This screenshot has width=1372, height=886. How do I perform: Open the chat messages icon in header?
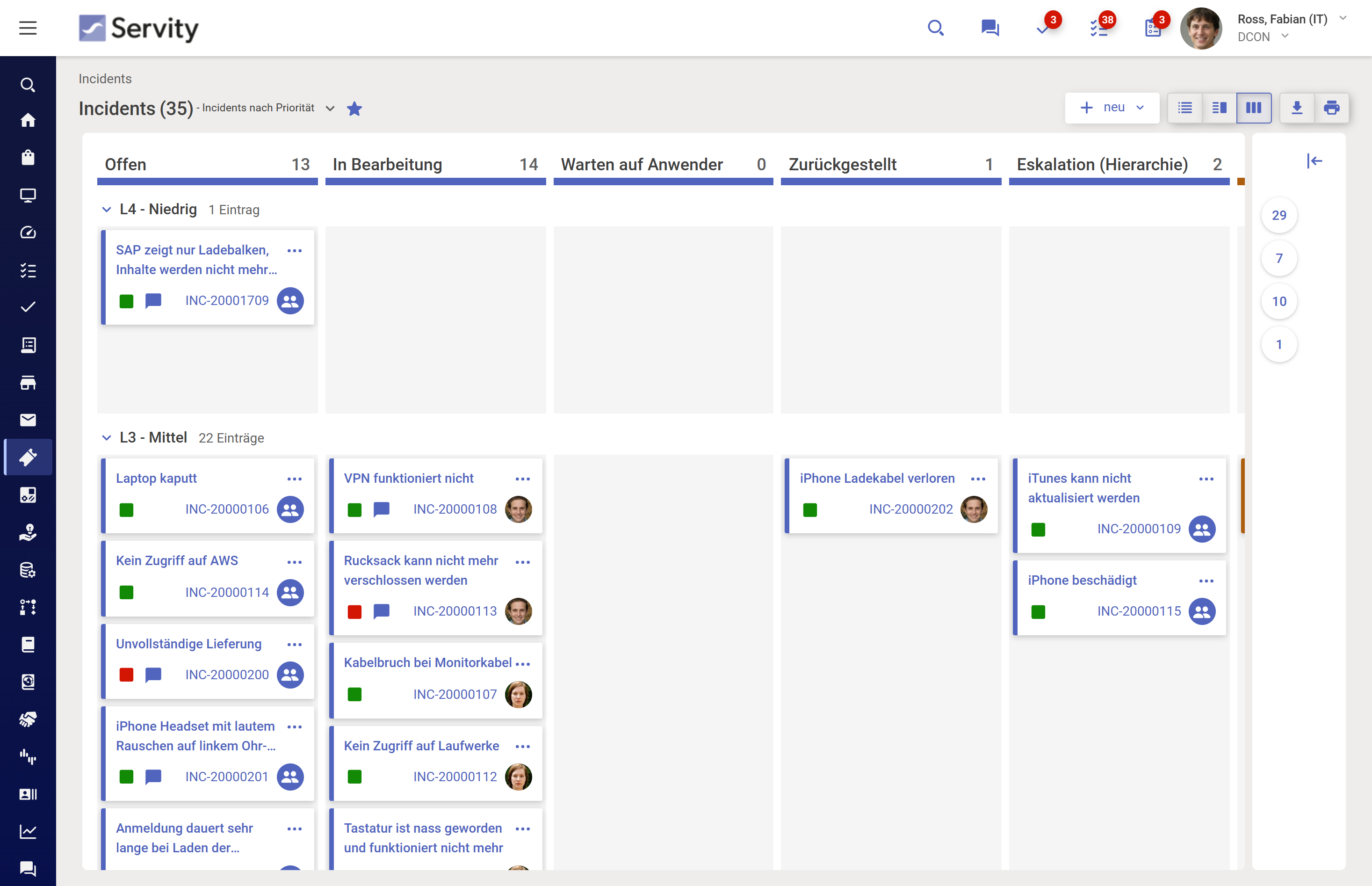tap(989, 28)
